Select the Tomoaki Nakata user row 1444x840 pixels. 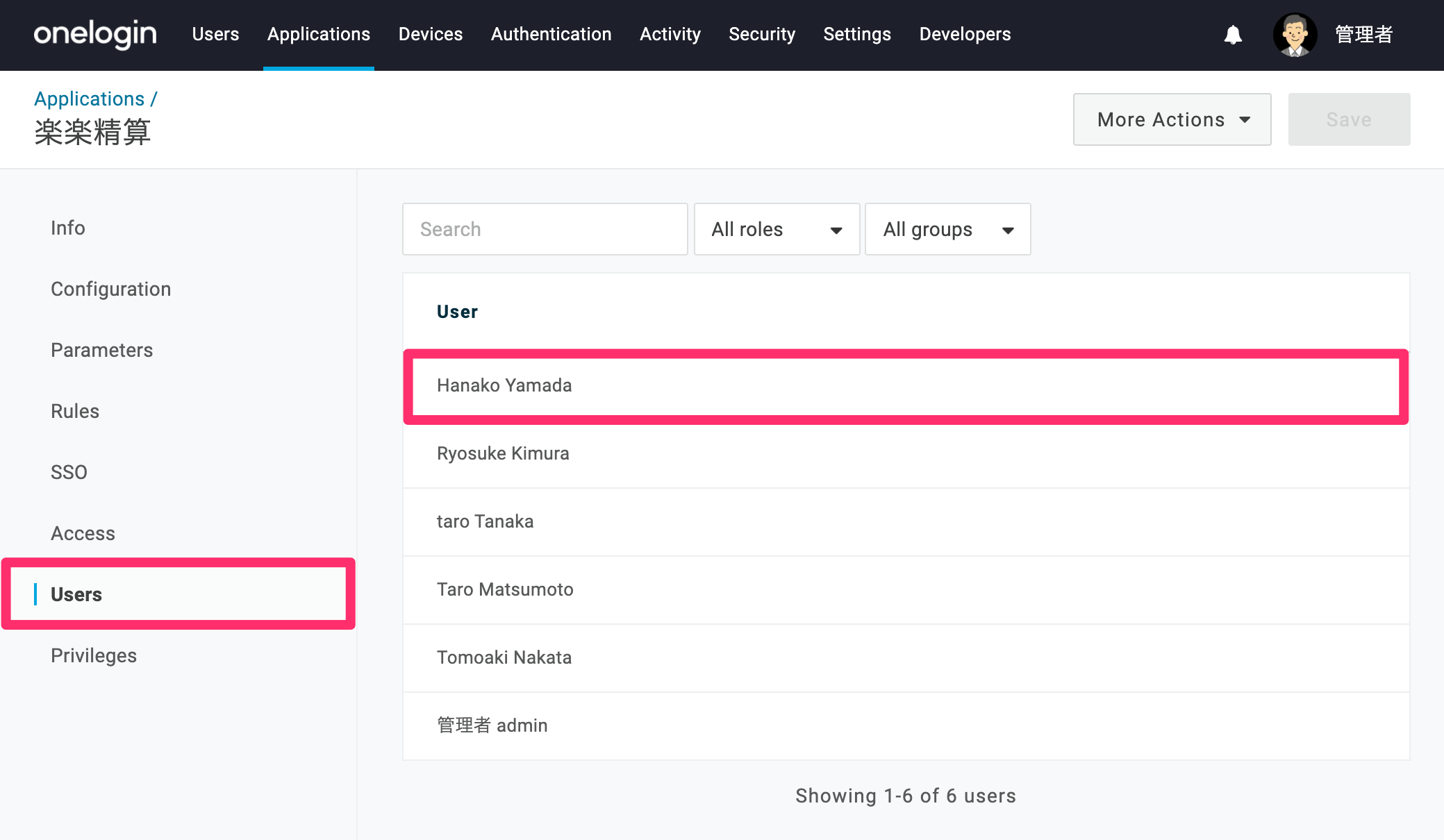pos(906,657)
